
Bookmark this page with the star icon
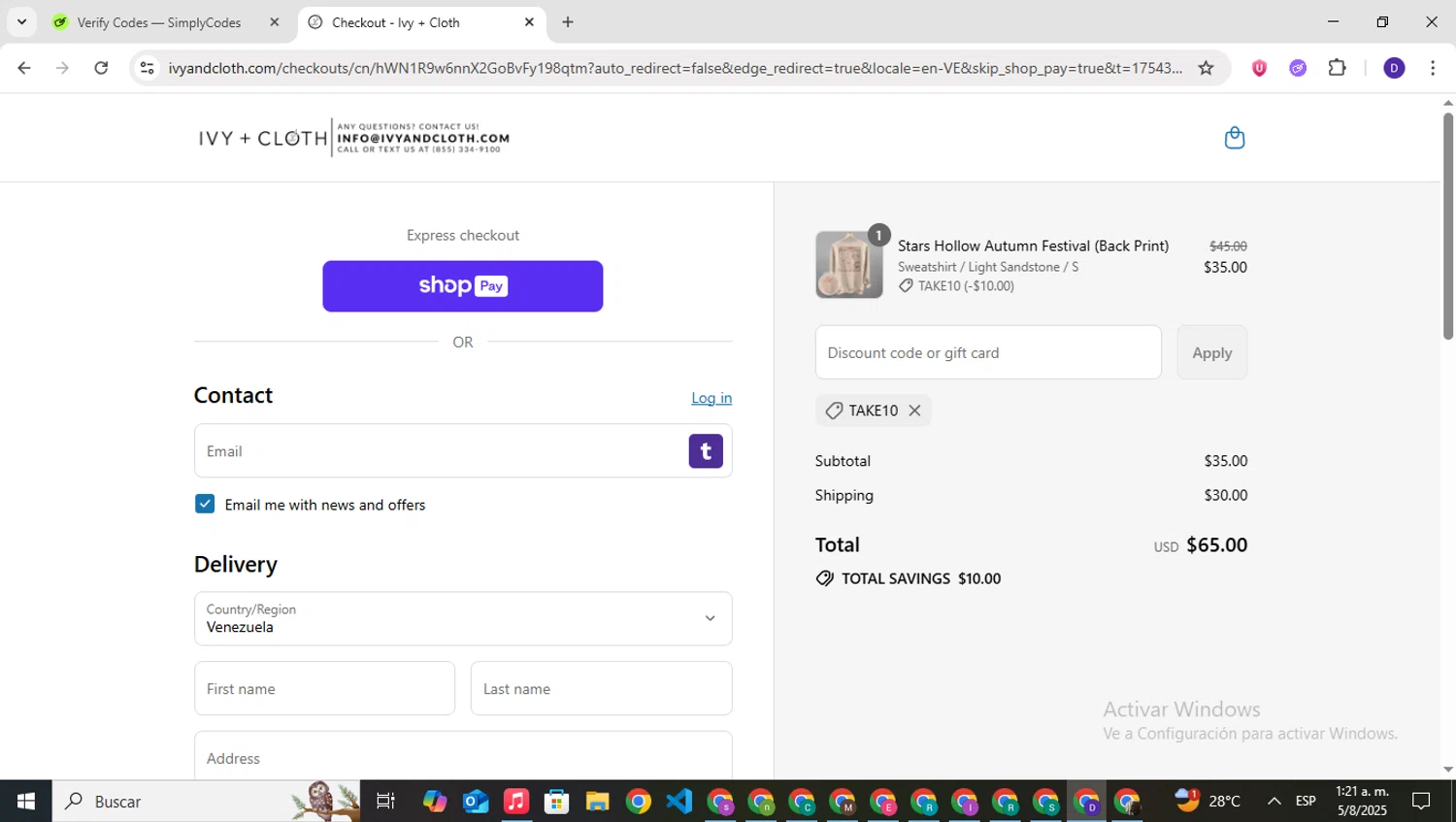pyautogui.click(x=1206, y=68)
